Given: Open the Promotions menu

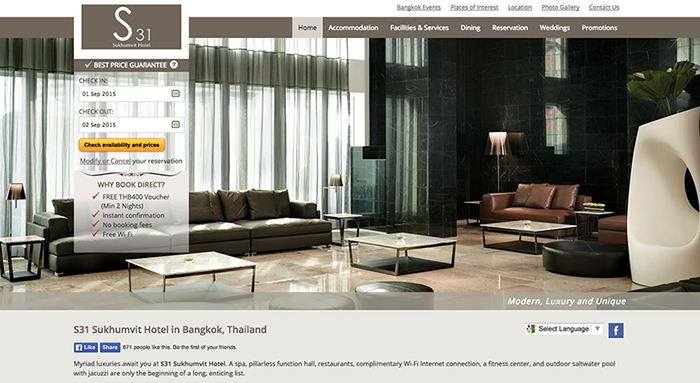Looking at the screenshot, I should (599, 28).
